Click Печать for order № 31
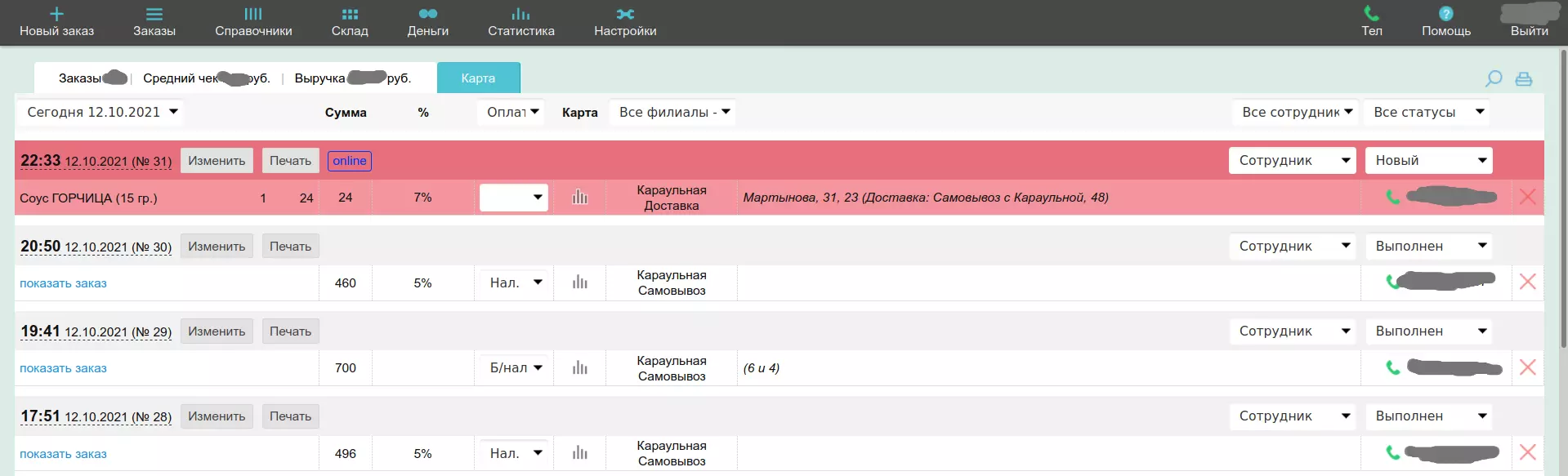Image resolution: width=1568 pixels, height=476 pixels. pos(291,161)
